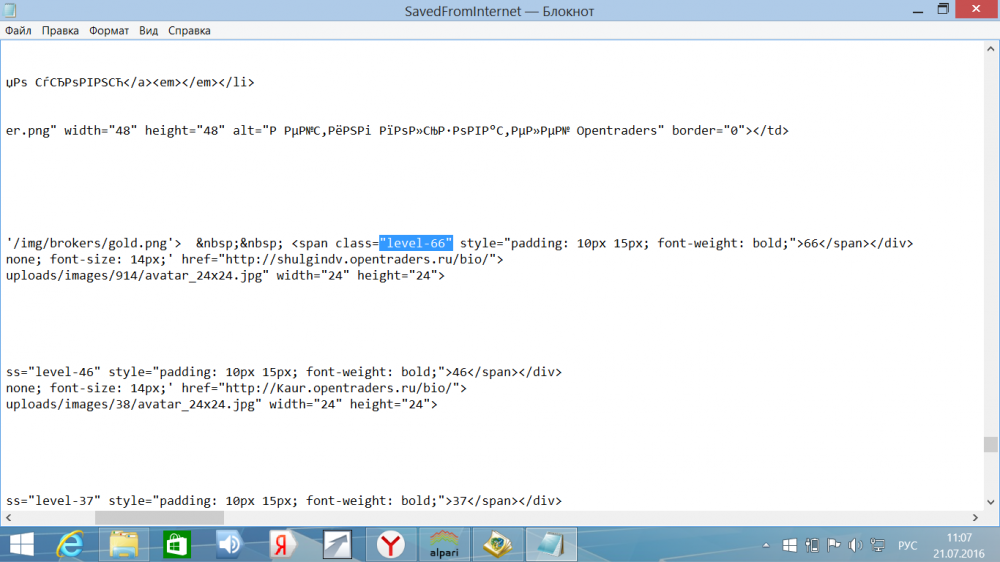Launch Internet Explorer from the taskbar

click(x=70, y=545)
